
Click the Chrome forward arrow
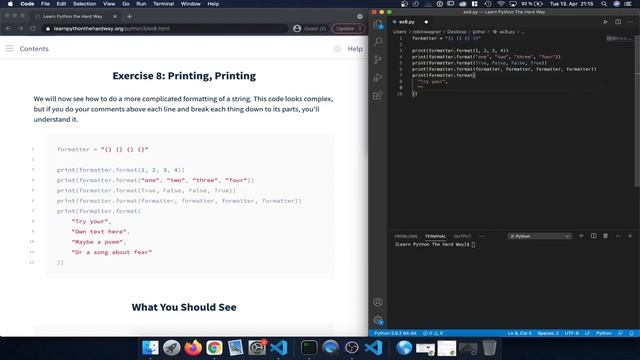(x=20, y=29)
